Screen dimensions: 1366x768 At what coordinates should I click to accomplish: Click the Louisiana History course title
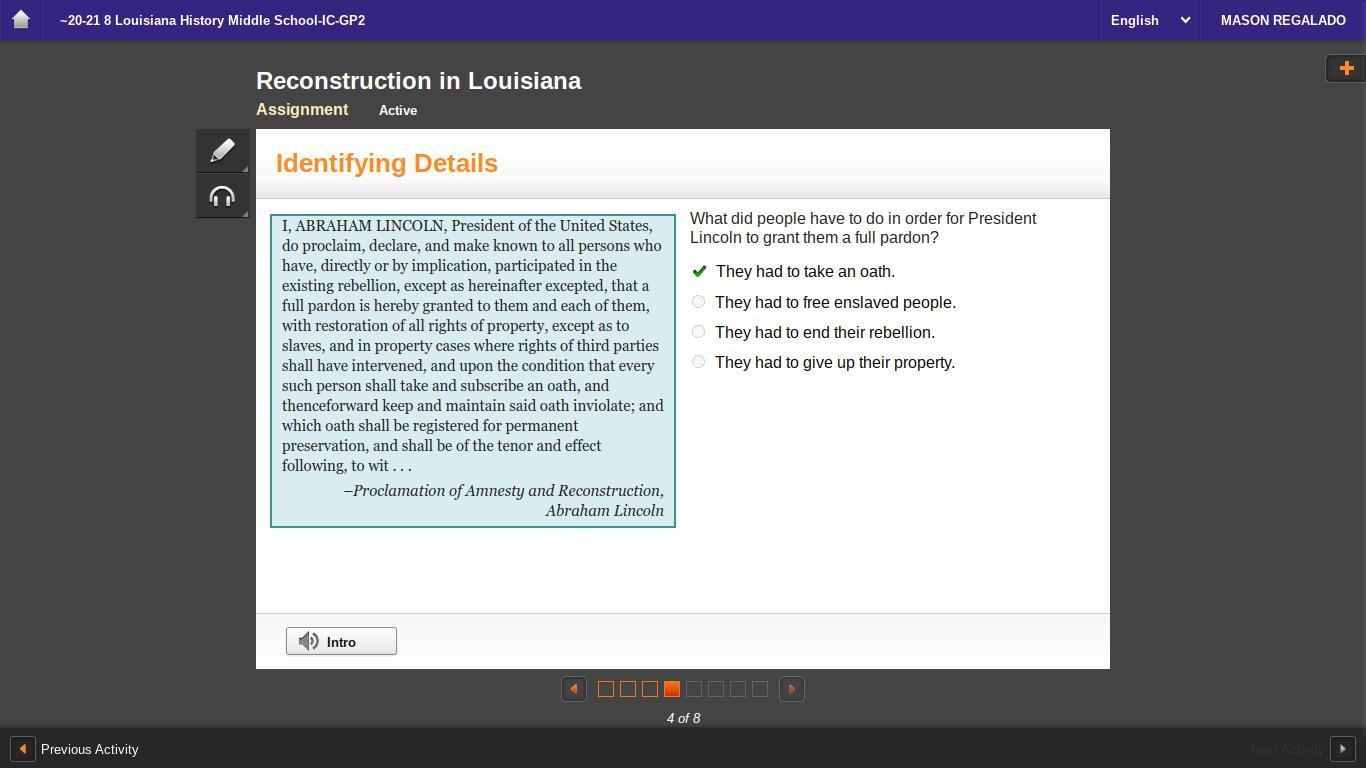[212, 20]
